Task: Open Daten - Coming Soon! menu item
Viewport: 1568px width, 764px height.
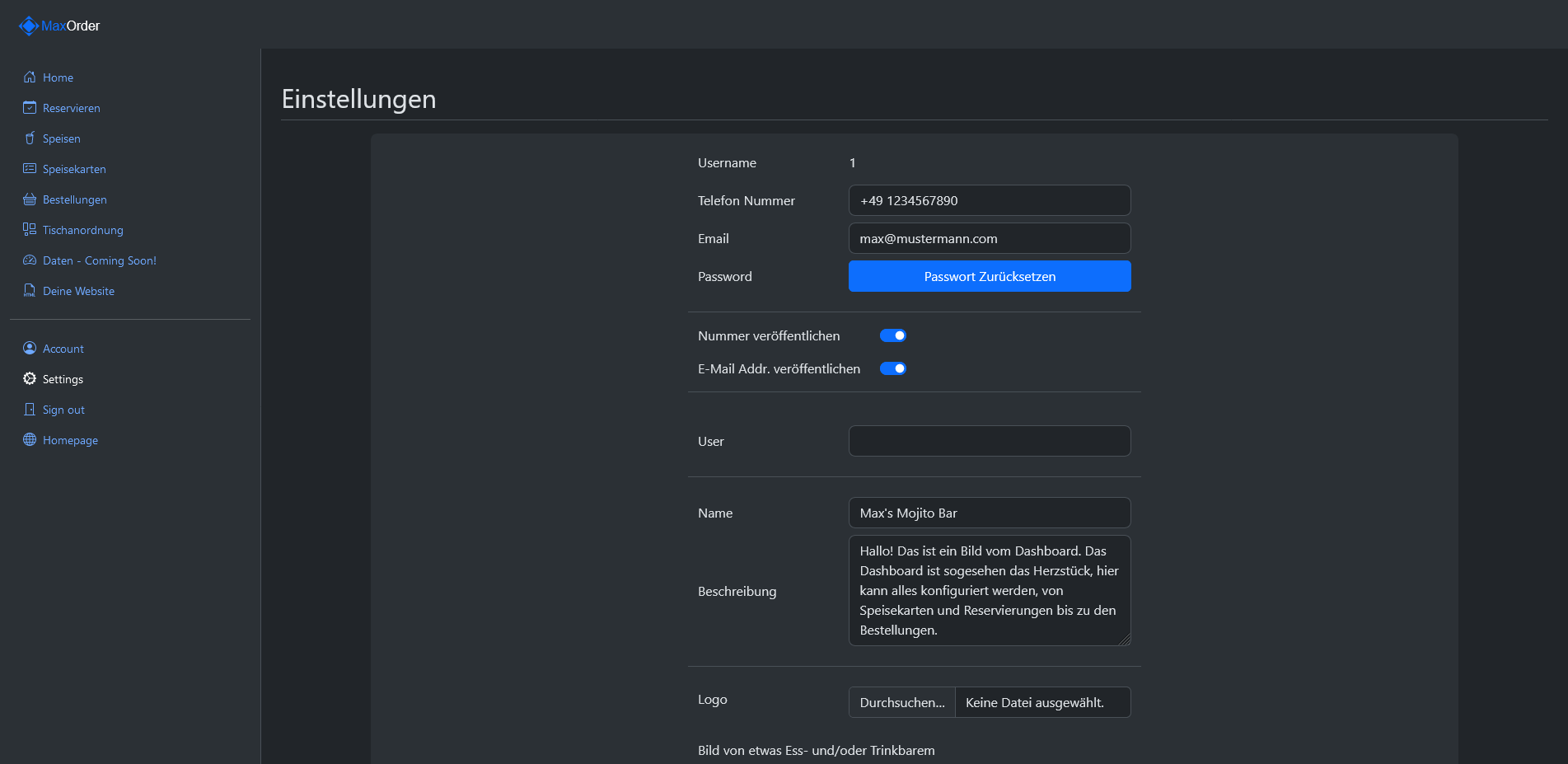Action: click(99, 260)
